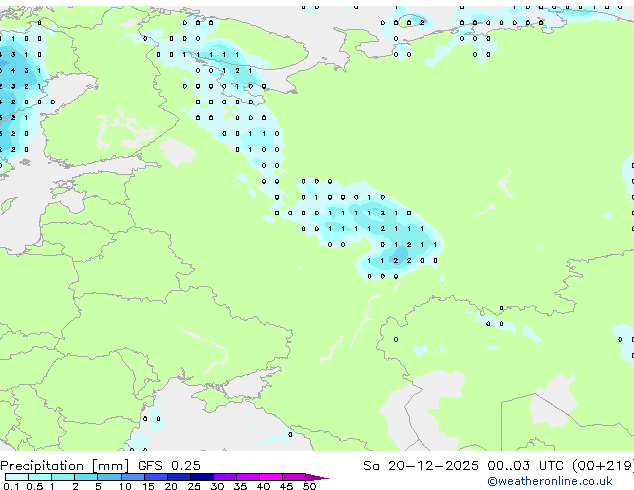Click the 'Sa 20-12-2025' date text
The width and height of the screenshot is (634, 490).
421,466
